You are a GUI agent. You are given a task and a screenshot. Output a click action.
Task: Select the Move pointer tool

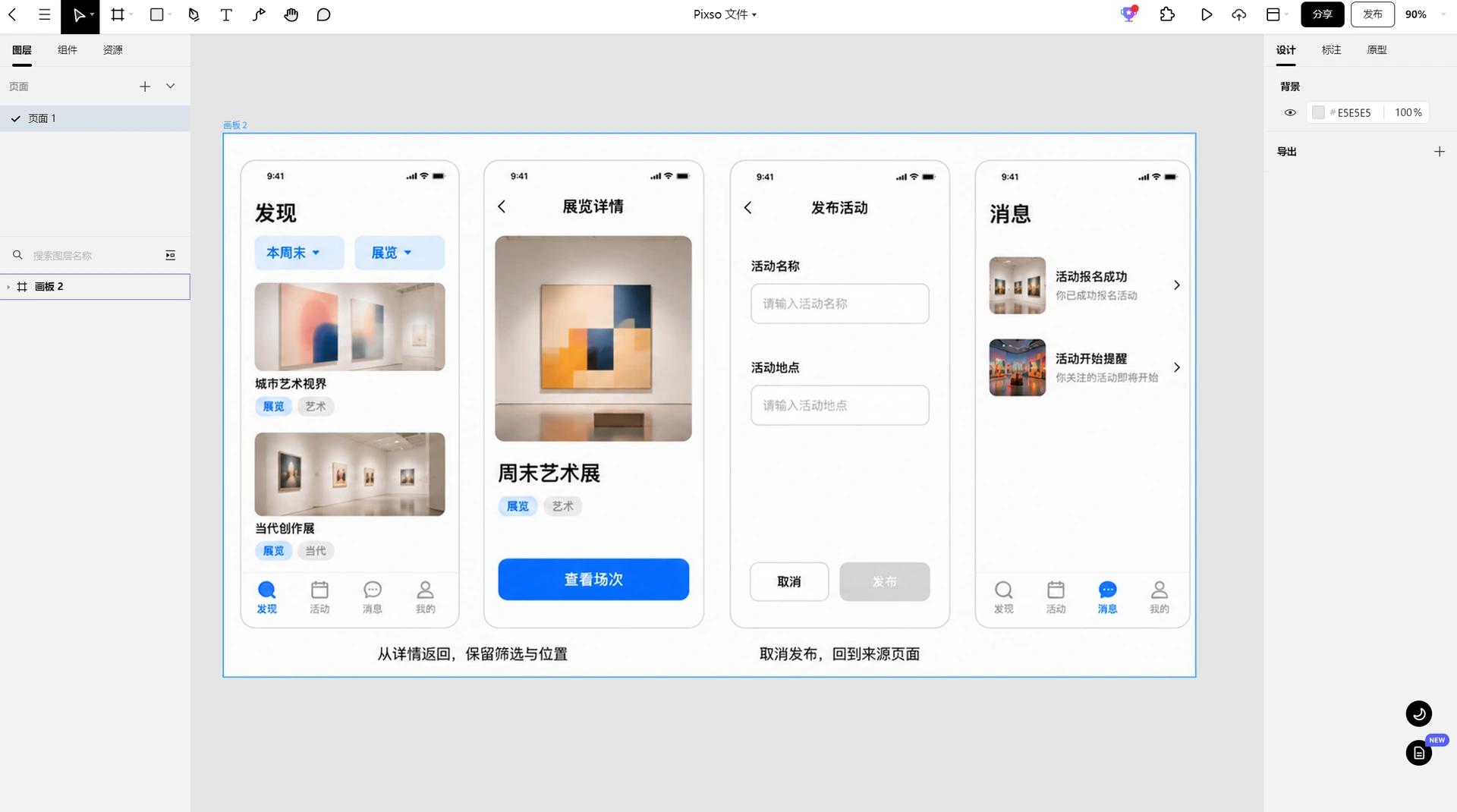[78, 15]
